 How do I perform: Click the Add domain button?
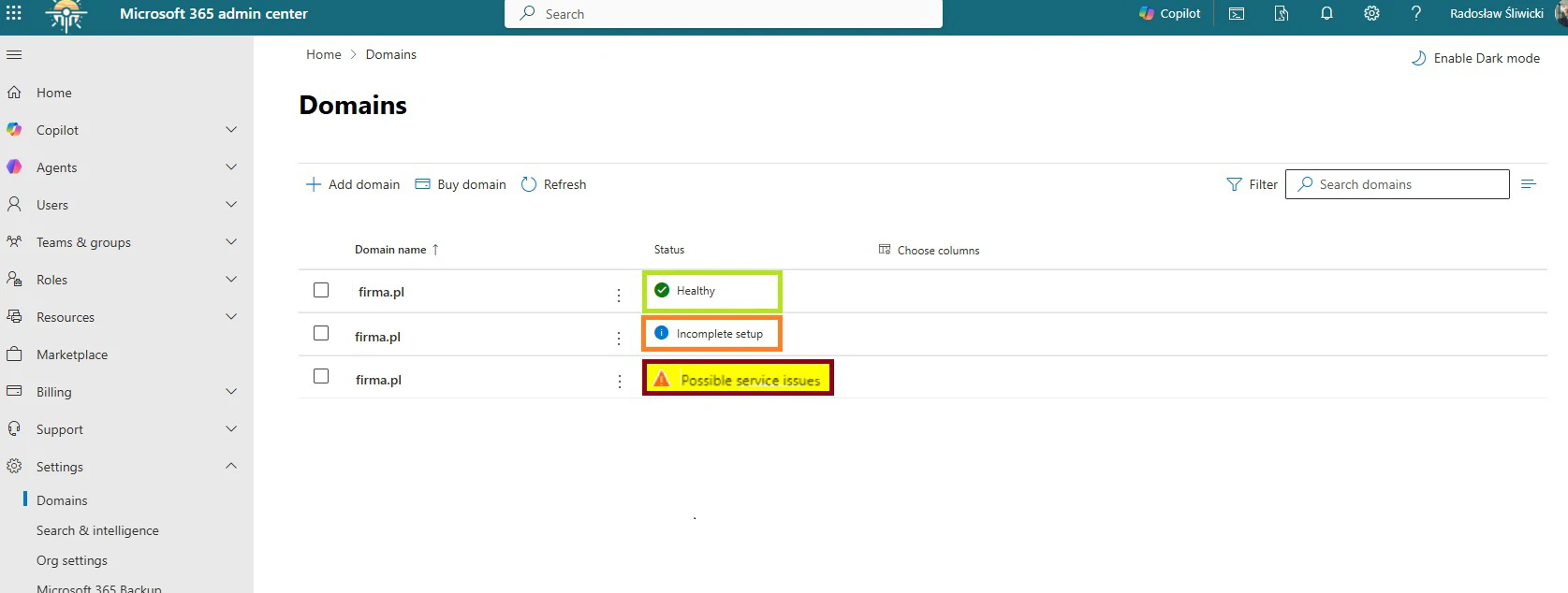[x=353, y=184]
